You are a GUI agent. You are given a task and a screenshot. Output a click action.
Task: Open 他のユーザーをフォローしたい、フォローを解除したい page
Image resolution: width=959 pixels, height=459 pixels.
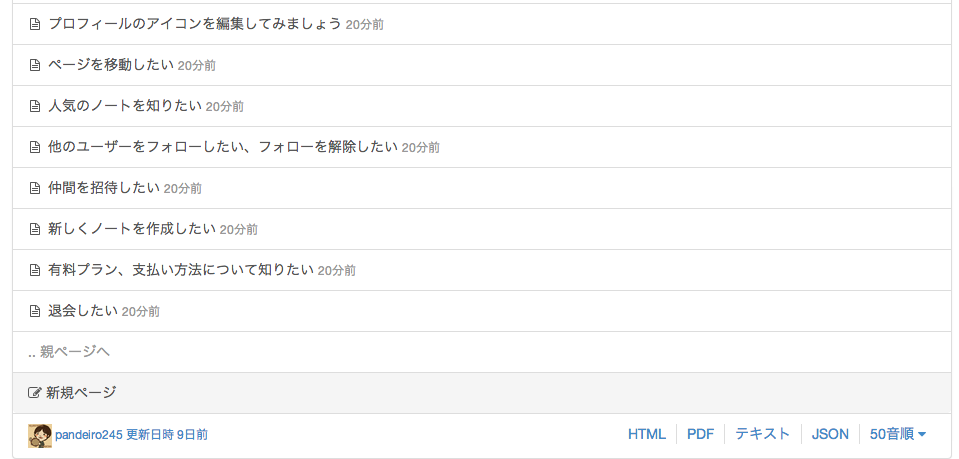(223, 147)
